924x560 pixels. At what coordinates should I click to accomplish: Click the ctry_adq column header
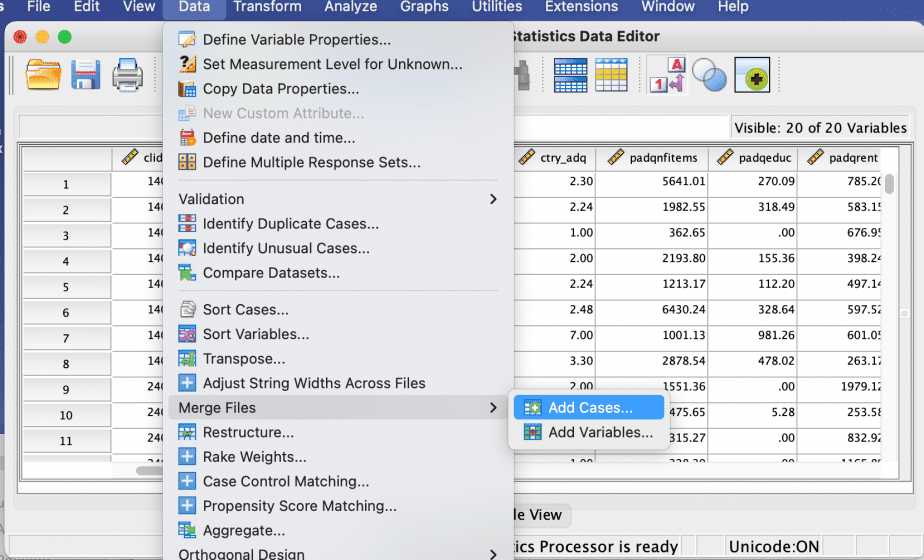pyautogui.click(x=555, y=158)
